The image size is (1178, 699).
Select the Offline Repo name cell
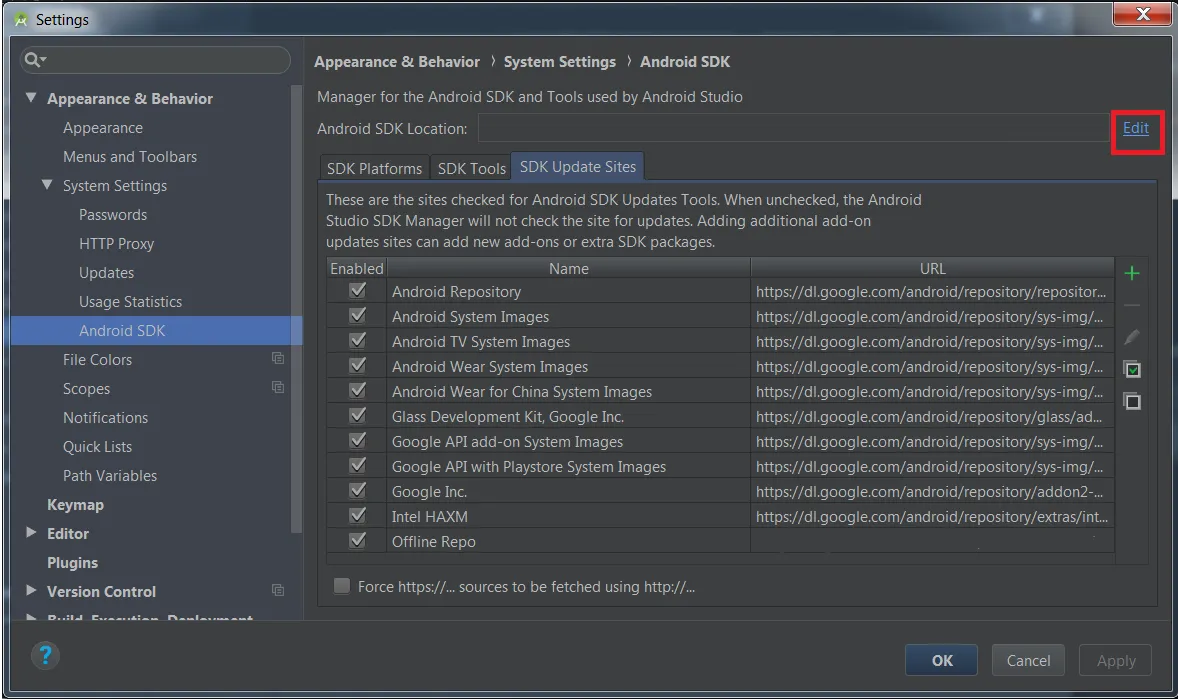click(x=569, y=541)
